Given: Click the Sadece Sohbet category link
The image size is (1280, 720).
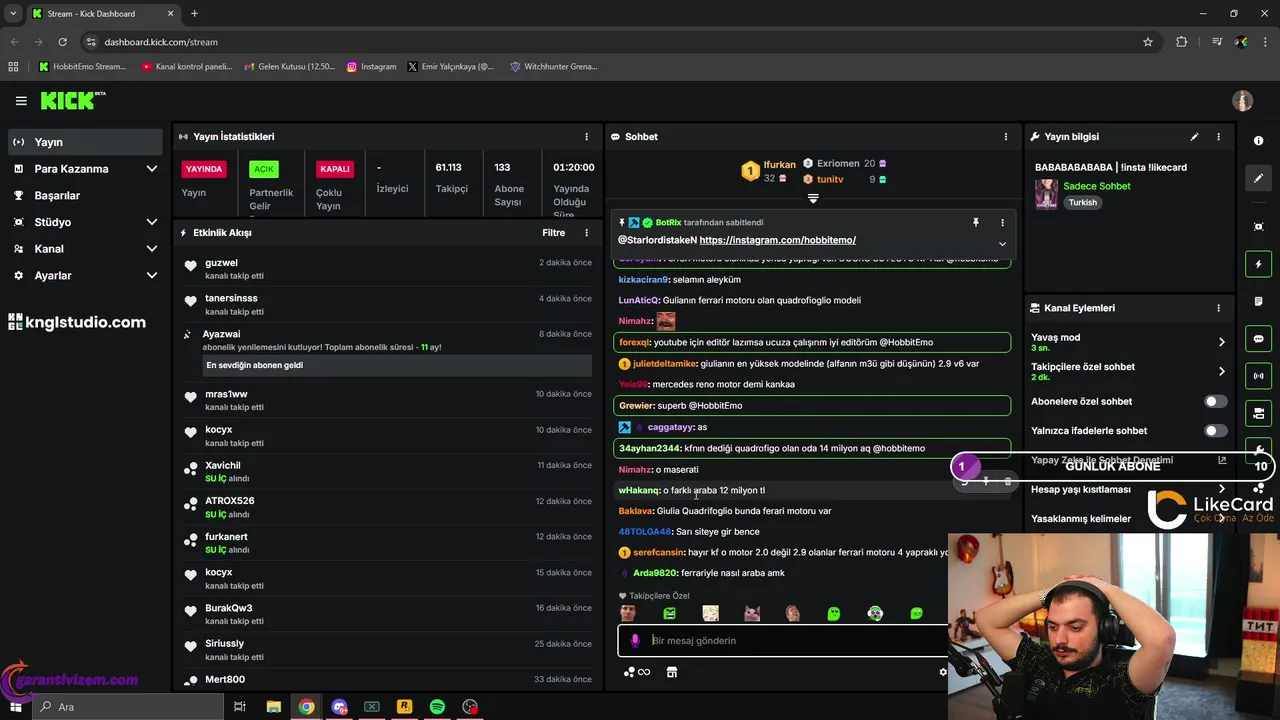Looking at the screenshot, I should 1097,186.
